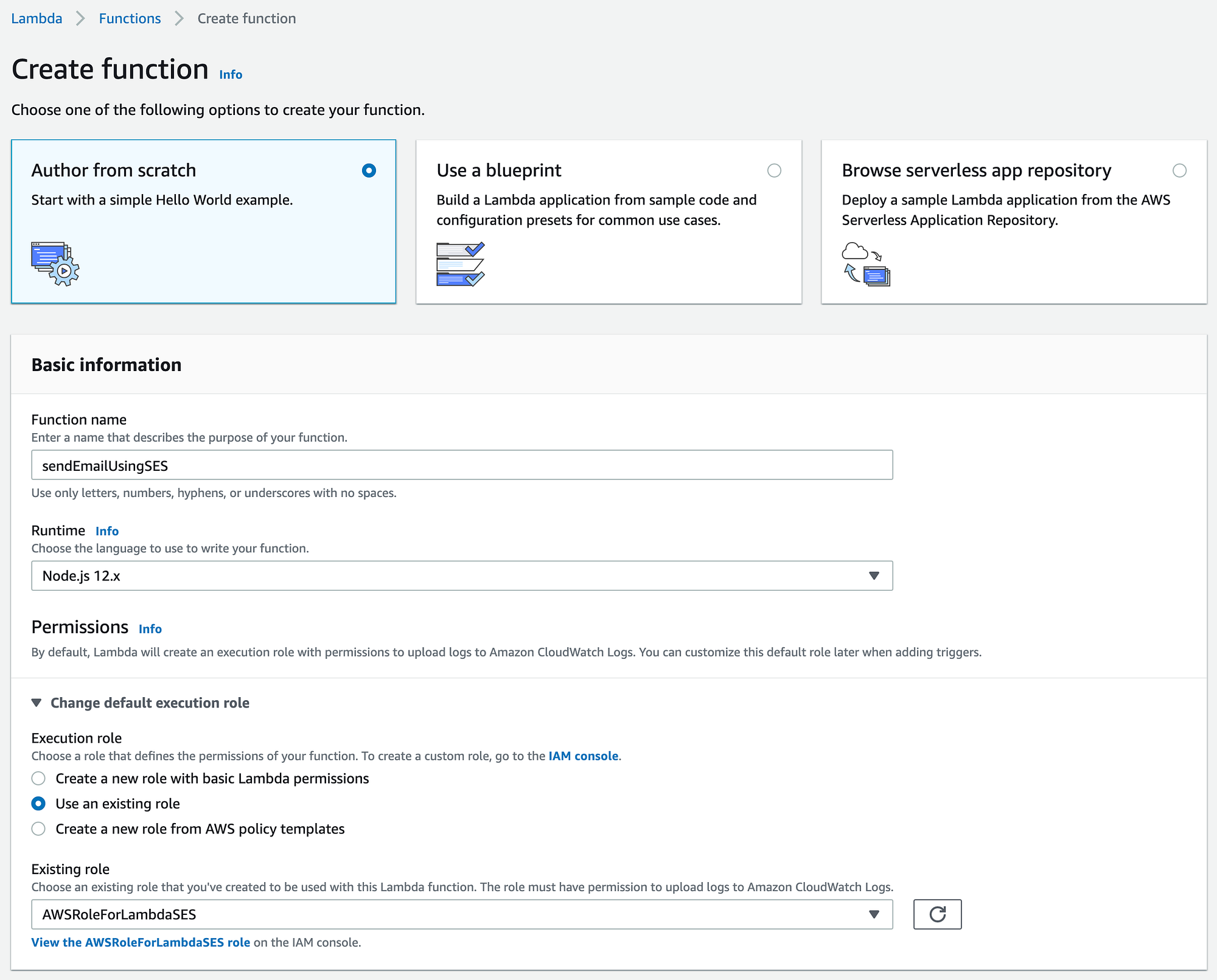Image resolution: width=1217 pixels, height=980 pixels.
Task: Go to the Lambda breadcrumb link
Action: point(36,18)
